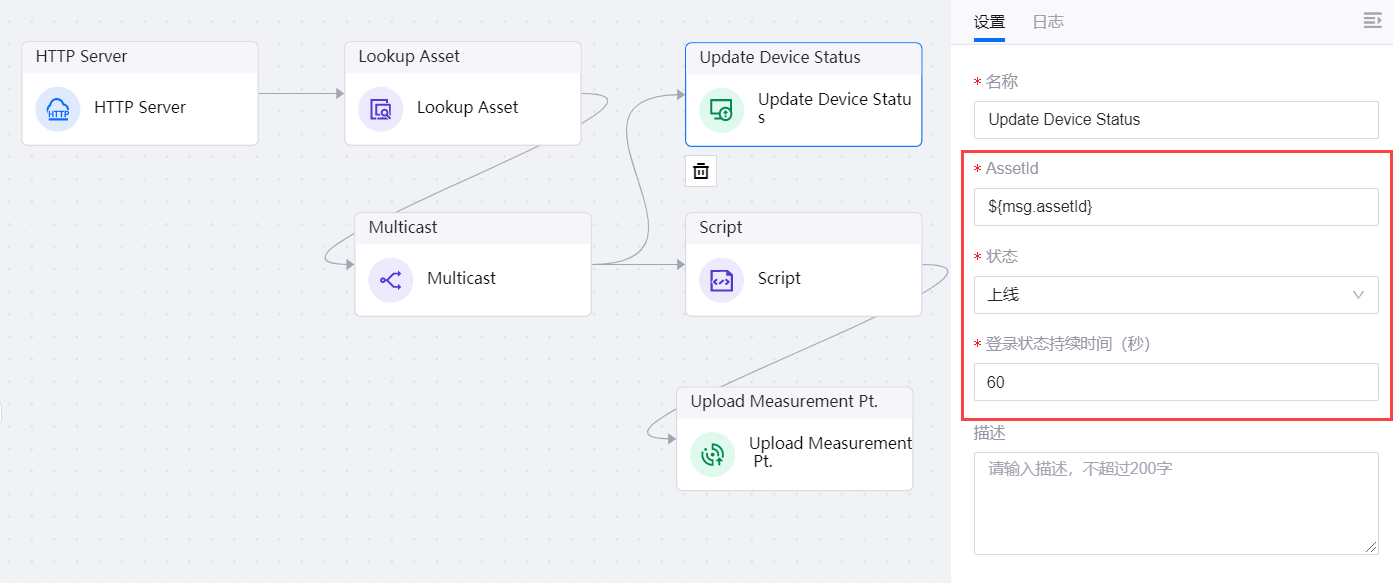This screenshot has width=1393, height=583.
Task: Click the 描述 text area
Action: click(1176, 503)
